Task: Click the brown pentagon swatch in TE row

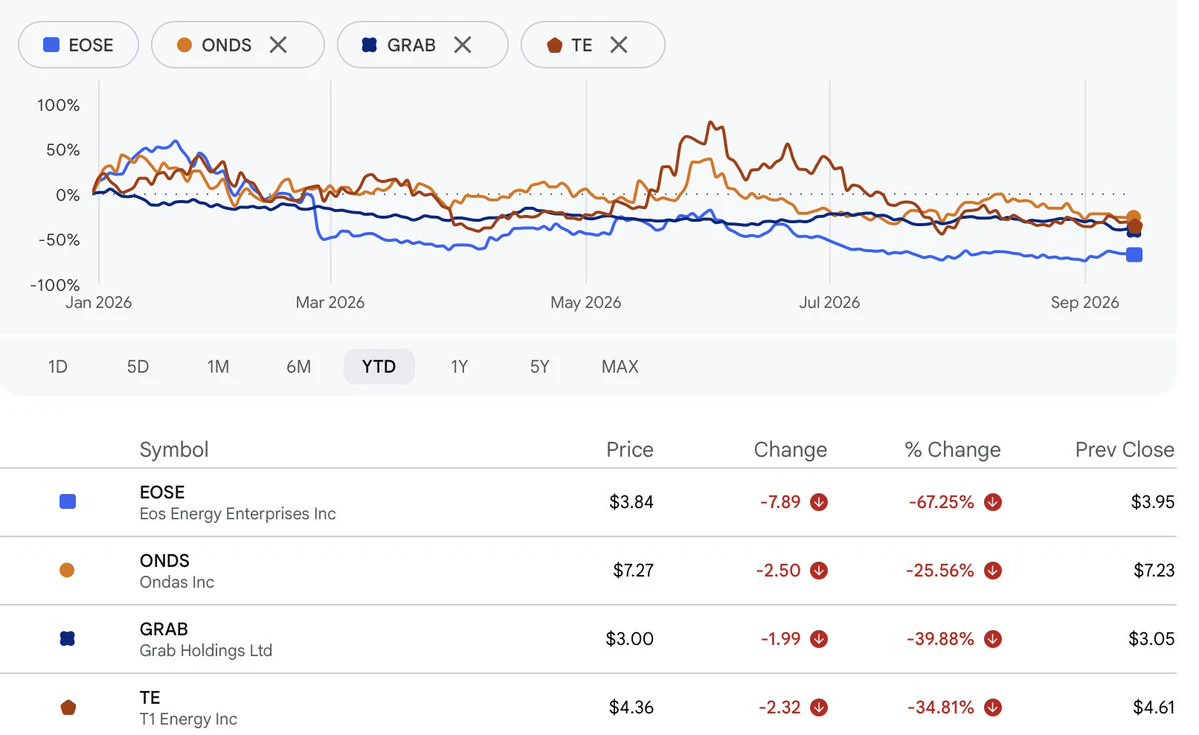Action: click(68, 707)
